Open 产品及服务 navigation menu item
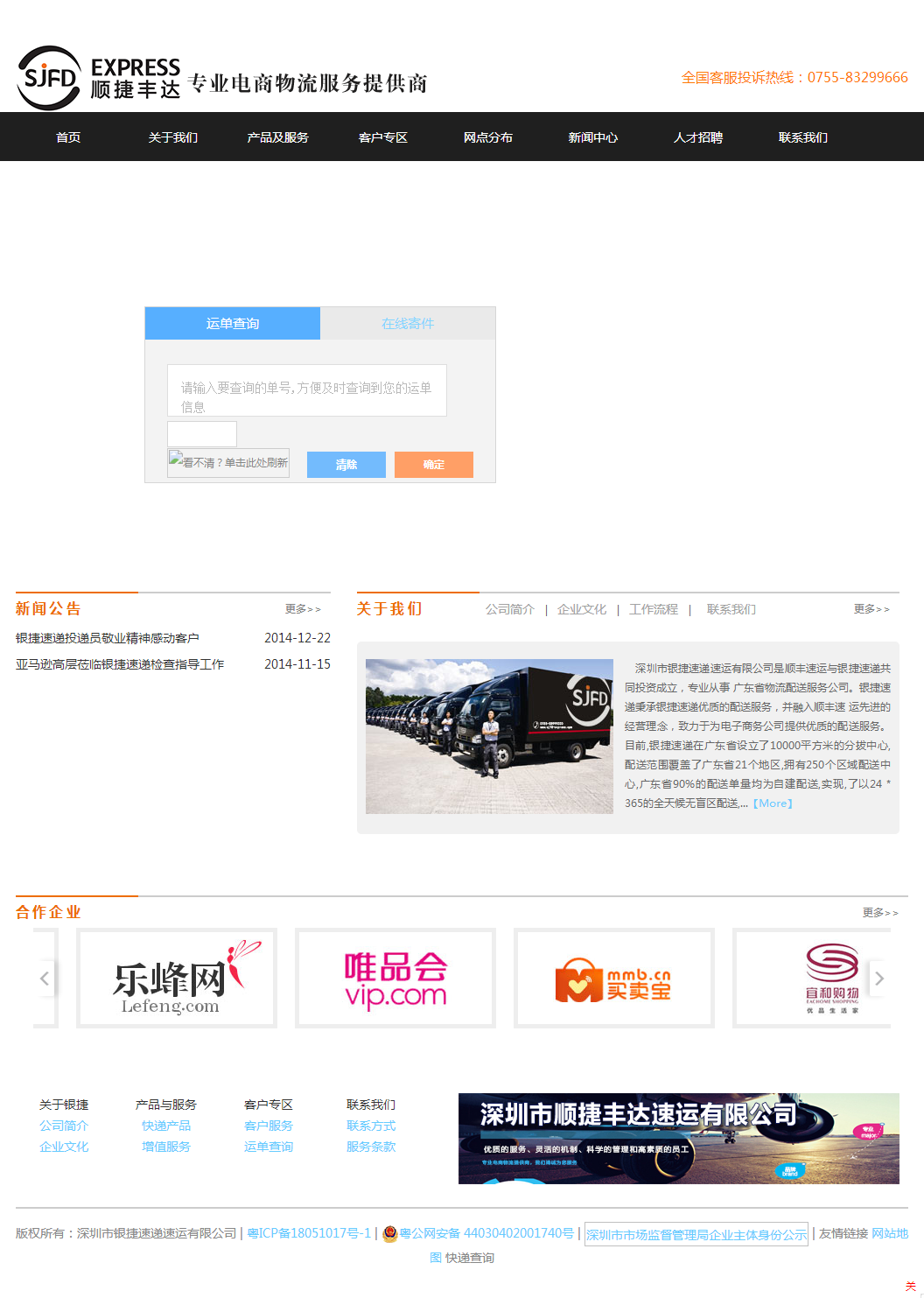Screen dimensions: 924x1298 coord(278,137)
